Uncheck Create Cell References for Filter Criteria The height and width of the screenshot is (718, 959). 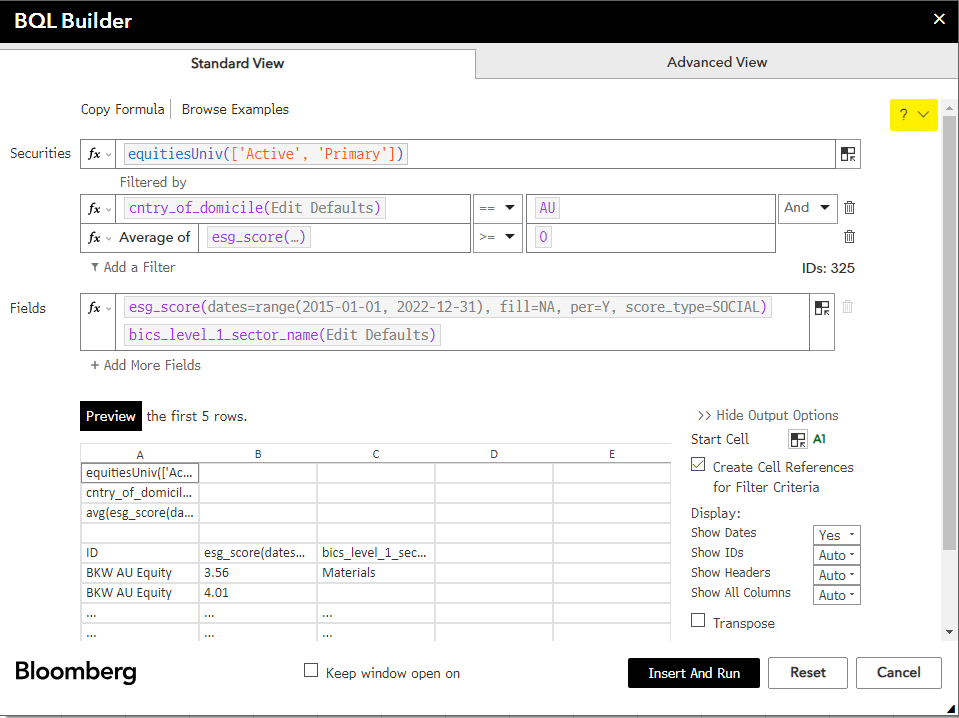697,466
